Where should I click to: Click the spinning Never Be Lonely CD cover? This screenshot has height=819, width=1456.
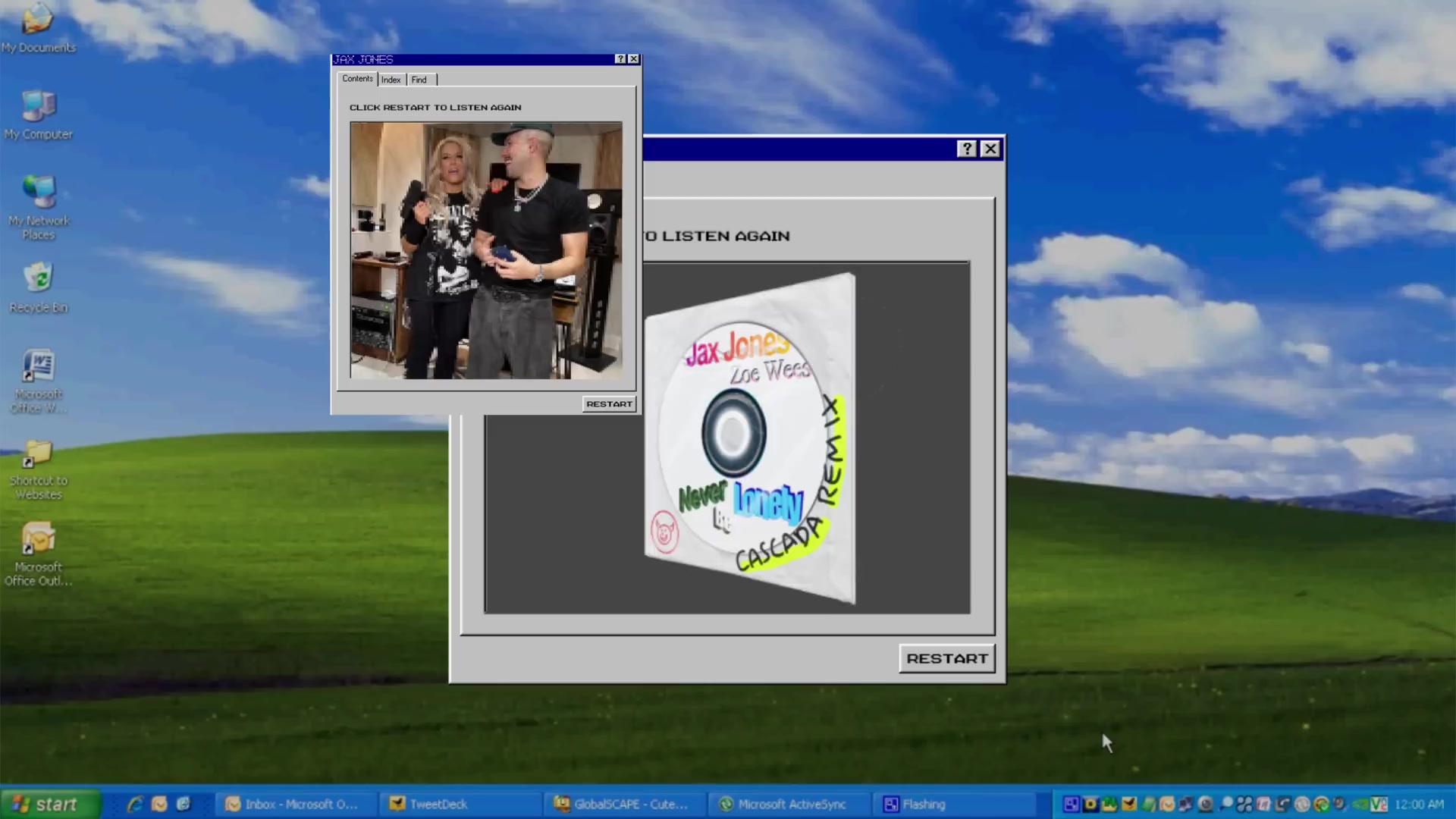751,438
